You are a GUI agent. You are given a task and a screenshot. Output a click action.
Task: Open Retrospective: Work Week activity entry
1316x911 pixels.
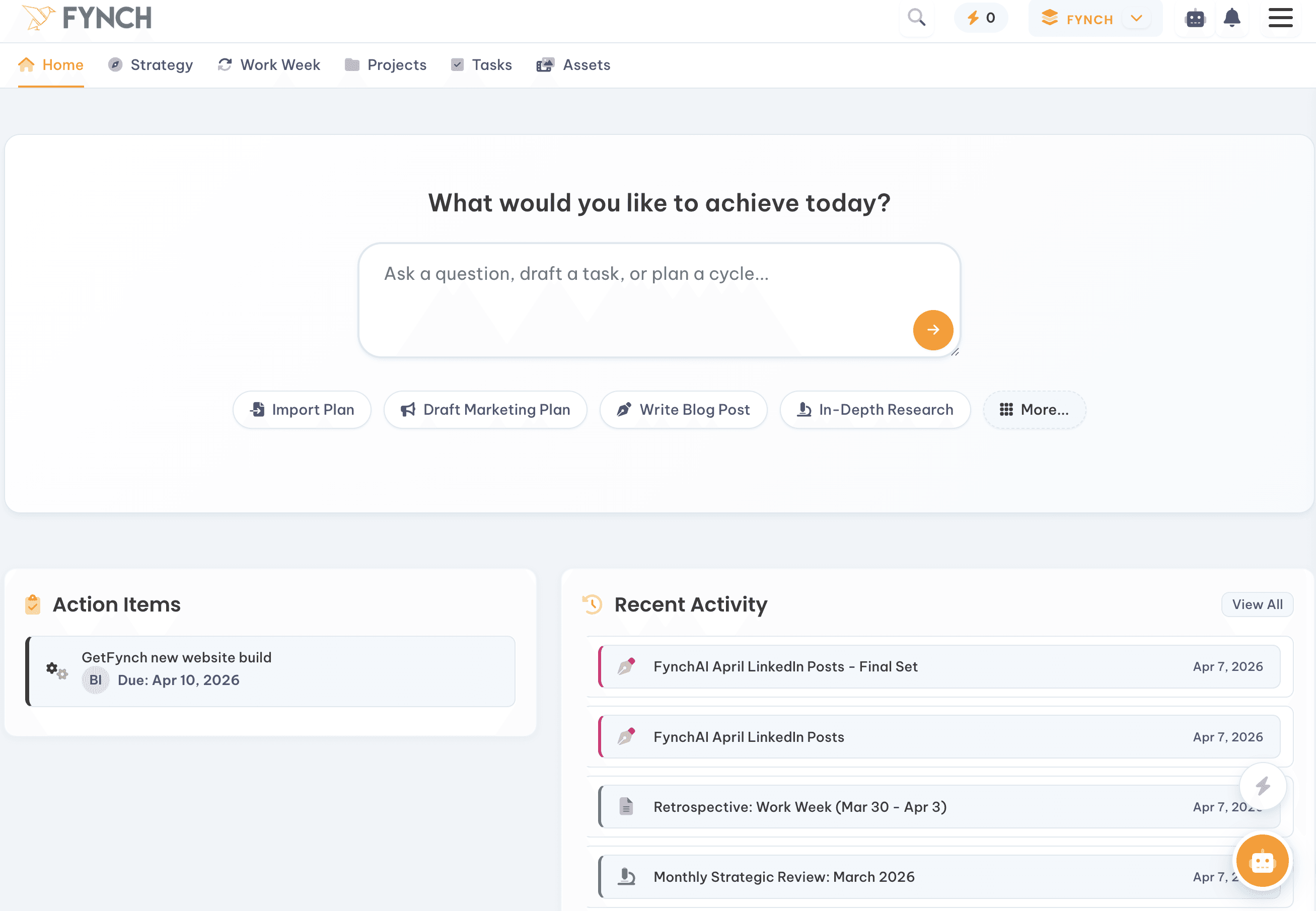coord(799,806)
